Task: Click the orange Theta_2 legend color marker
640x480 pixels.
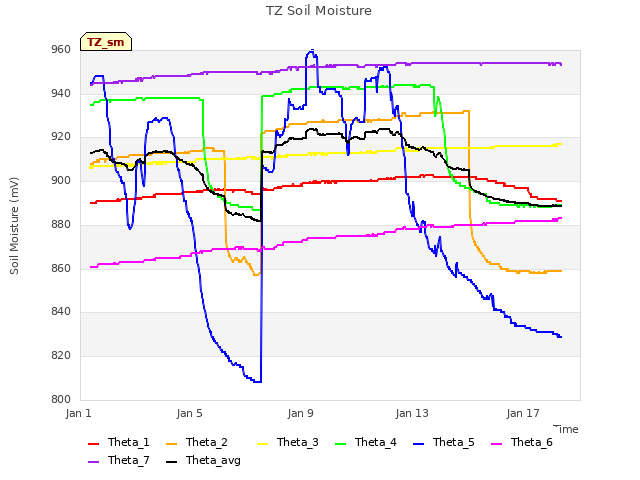Action: pos(171,444)
